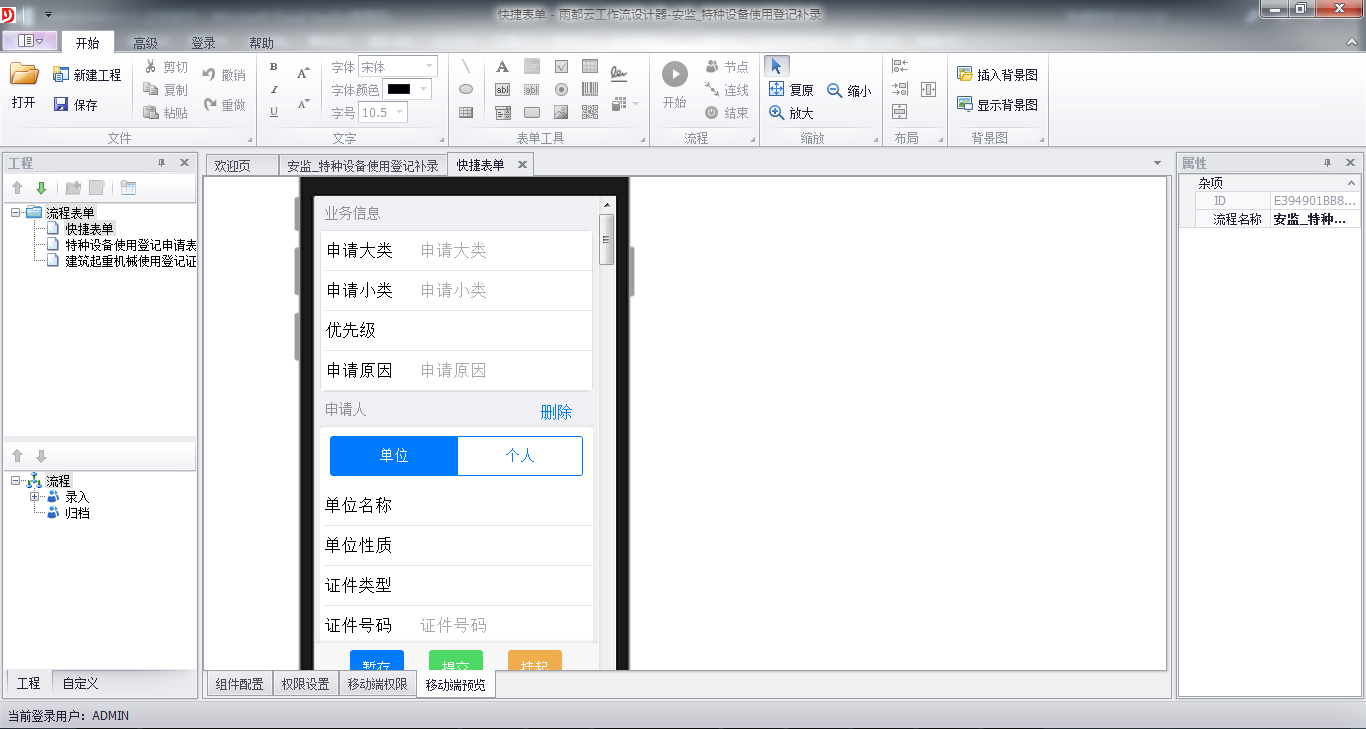
Task: Create a new project via 新建工程
Action: click(x=87, y=75)
